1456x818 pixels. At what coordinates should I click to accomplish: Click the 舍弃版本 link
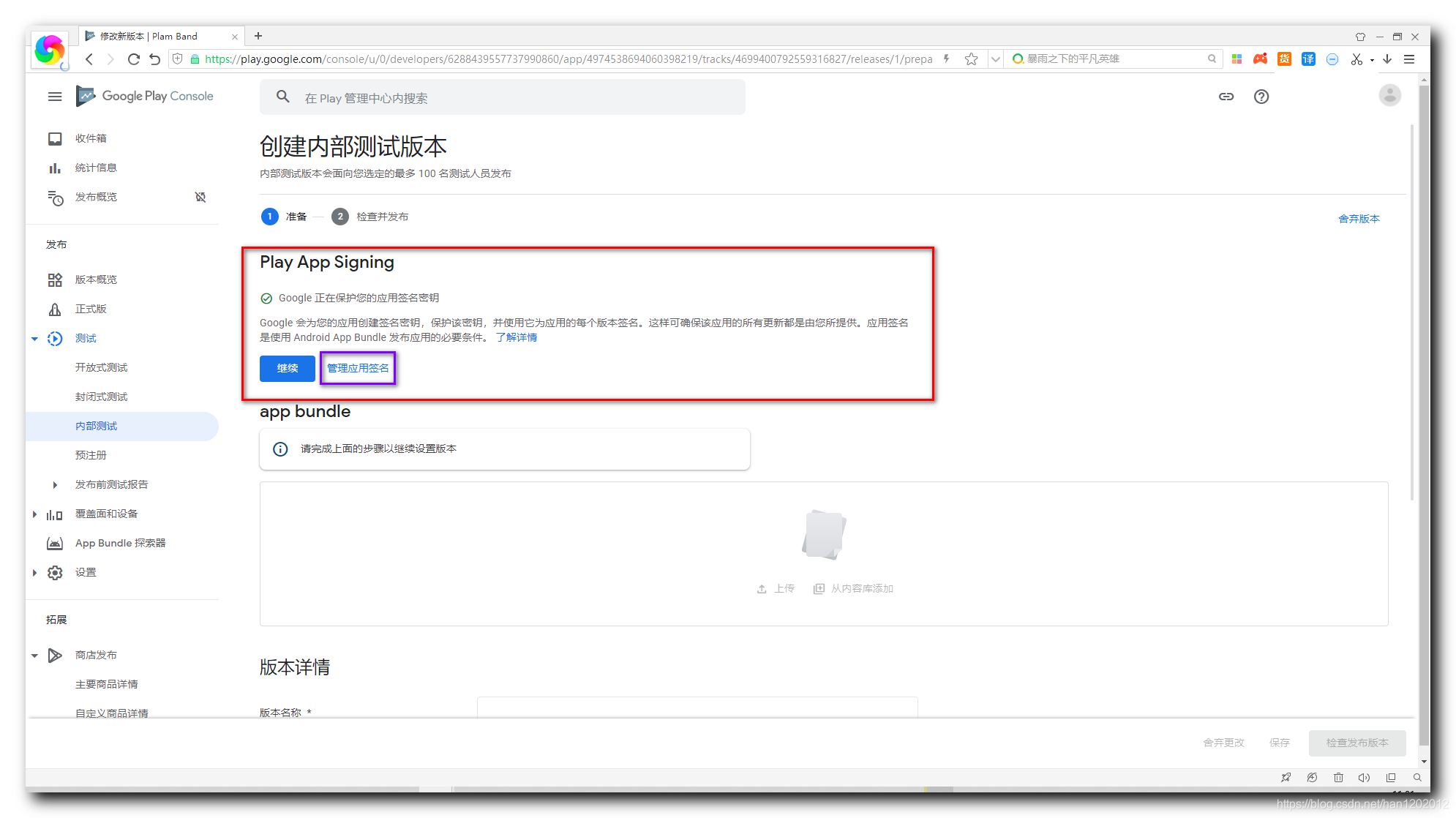pyautogui.click(x=1358, y=219)
